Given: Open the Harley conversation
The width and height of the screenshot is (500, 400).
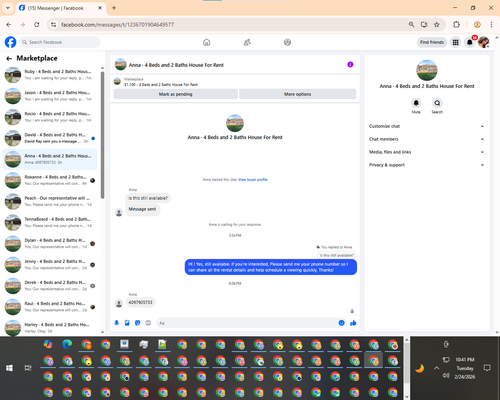Looking at the screenshot, I should [x=50, y=328].
